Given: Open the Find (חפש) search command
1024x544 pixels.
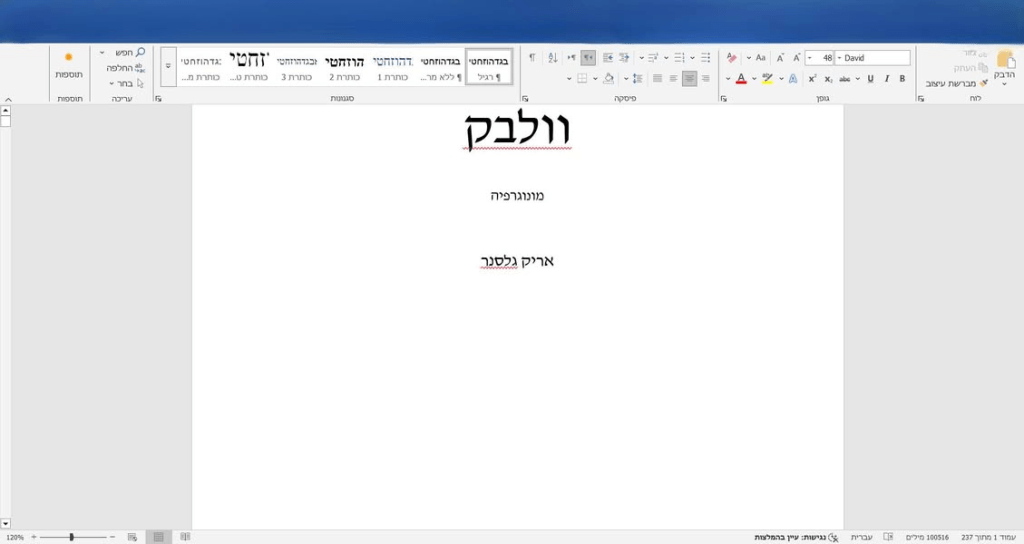Looking at the screenshot, I should coord(127,52).
